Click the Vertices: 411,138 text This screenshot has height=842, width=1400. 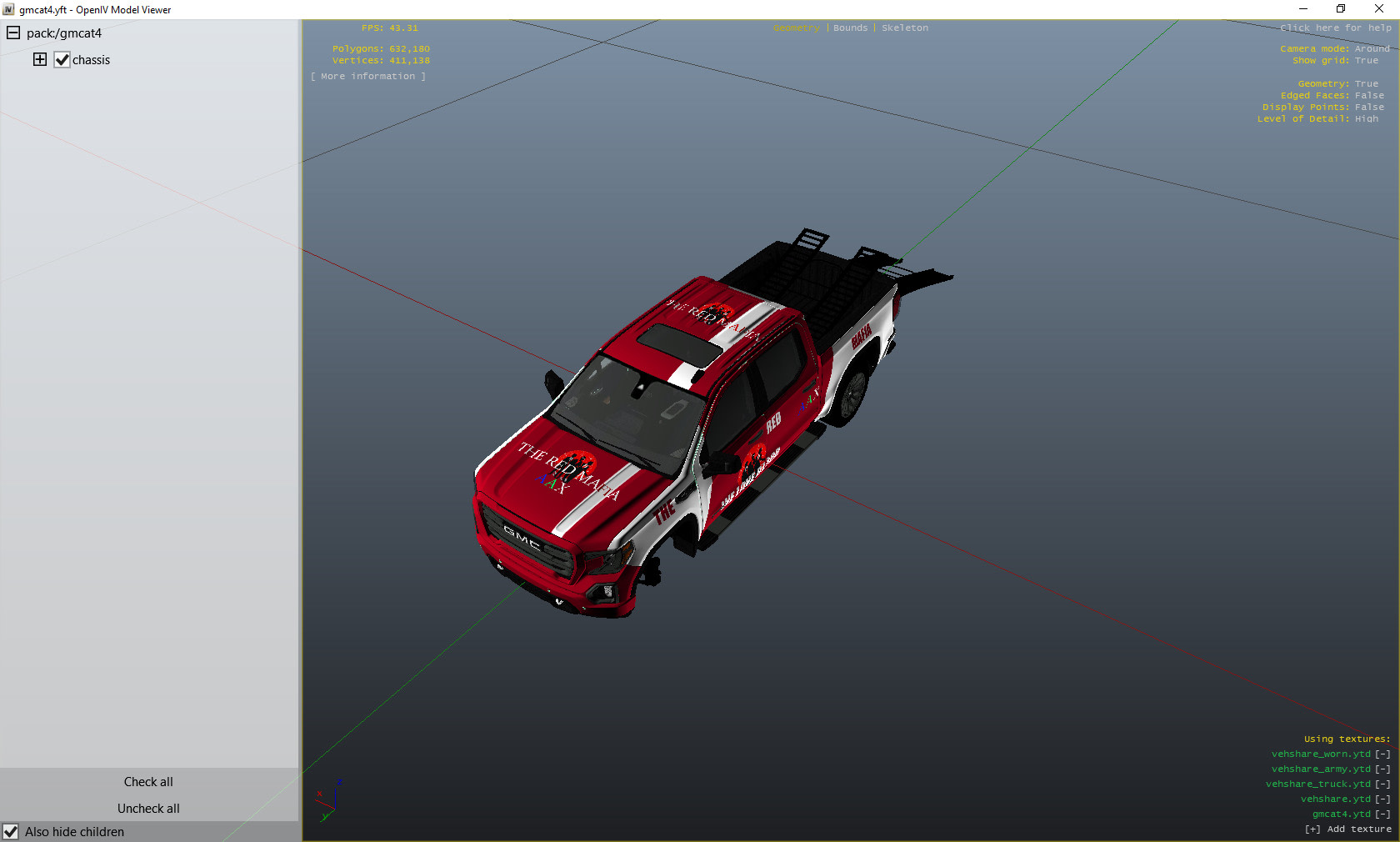pyautogui.click(x=381, y=61)
